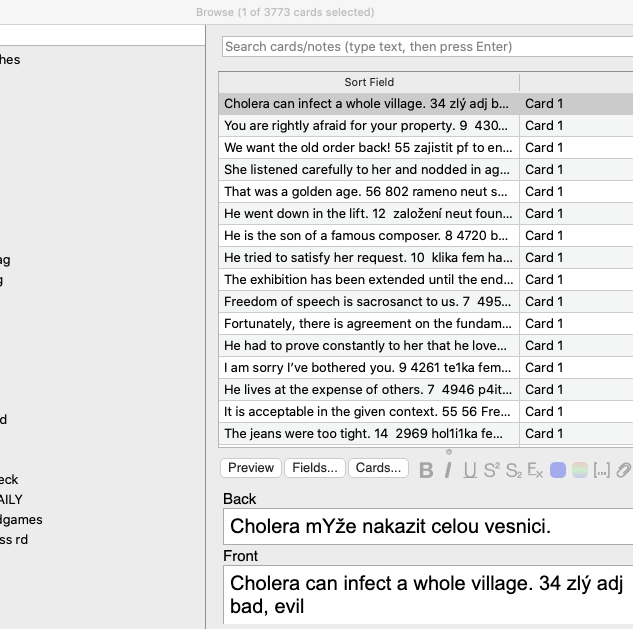Apply subscript formatting
Image resolution: width=633 pixels, height=629 pixels.
pyautogui.click(x=513, y=470)
